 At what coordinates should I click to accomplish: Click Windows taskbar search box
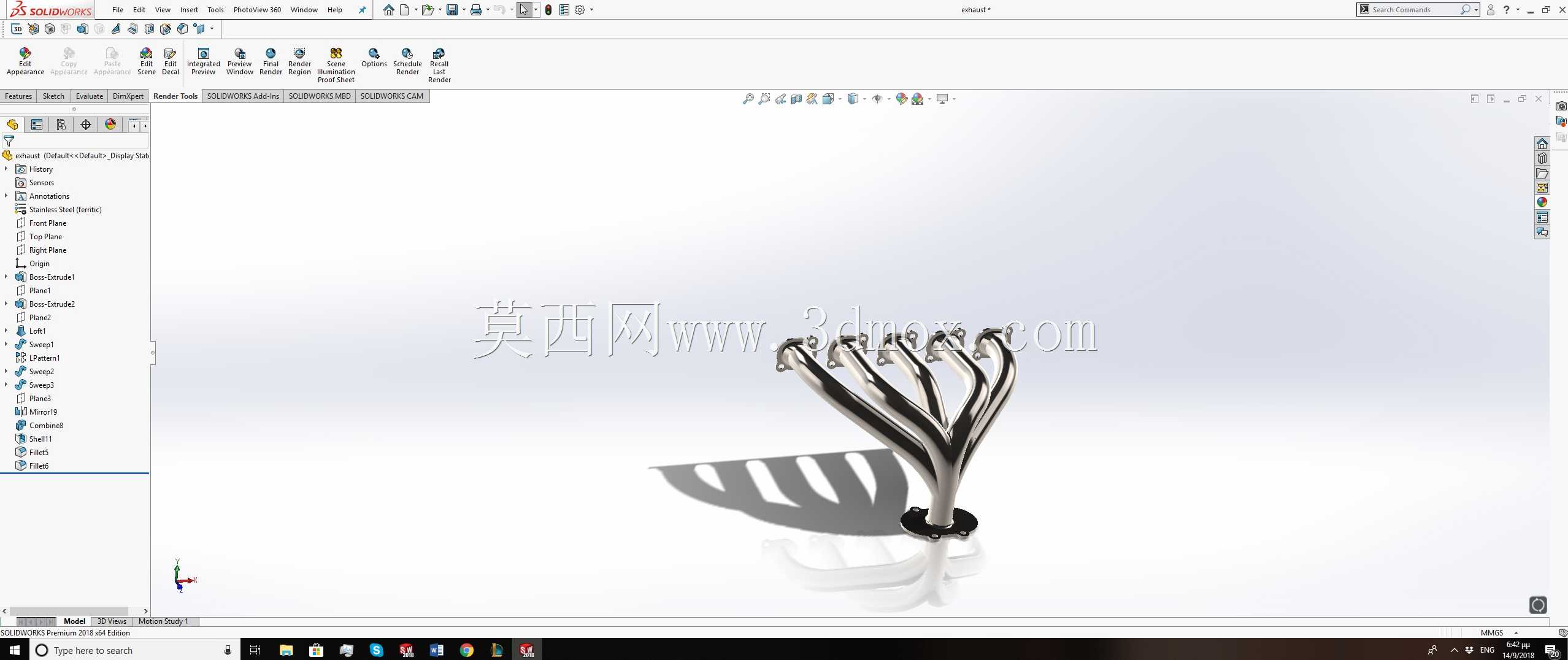tap(134, 650)
